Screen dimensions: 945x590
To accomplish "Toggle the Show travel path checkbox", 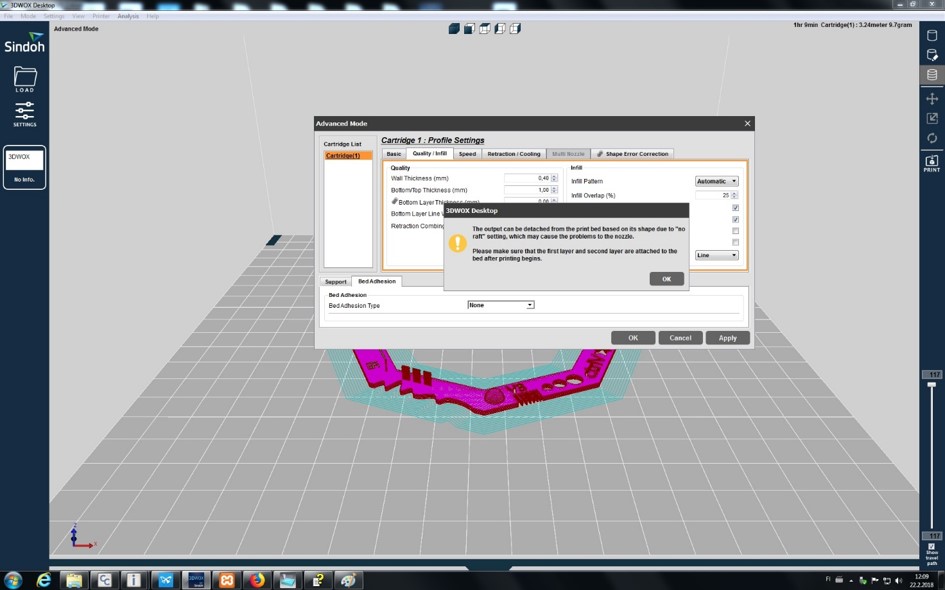I will click(x=932, y=547).
